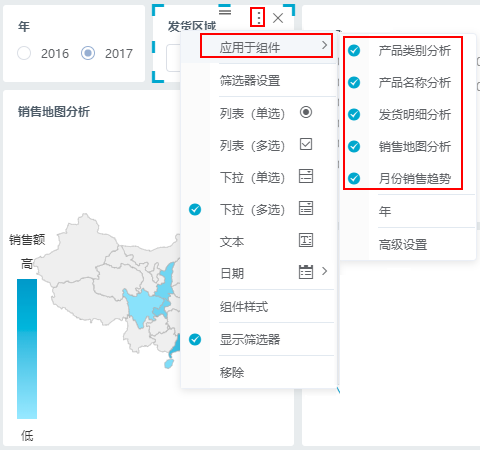Screen dimensions: 480x450
Task: Click the 销售额 gradient legend bar
Action: click(x=27, y=349)
